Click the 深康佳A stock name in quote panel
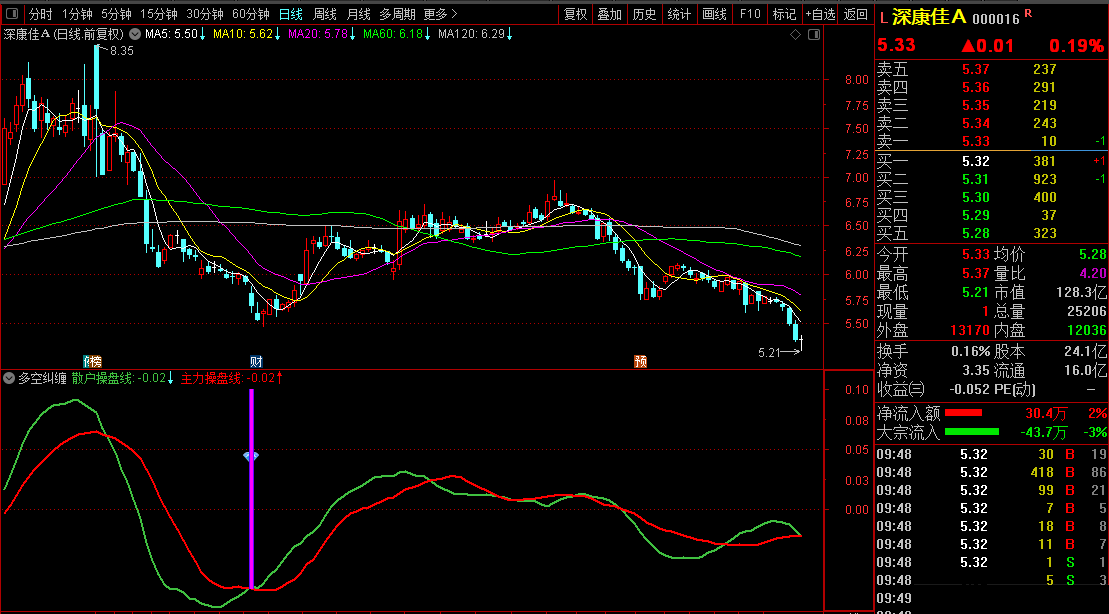Viewport: 1109px width, 614px height. [929, 17]
